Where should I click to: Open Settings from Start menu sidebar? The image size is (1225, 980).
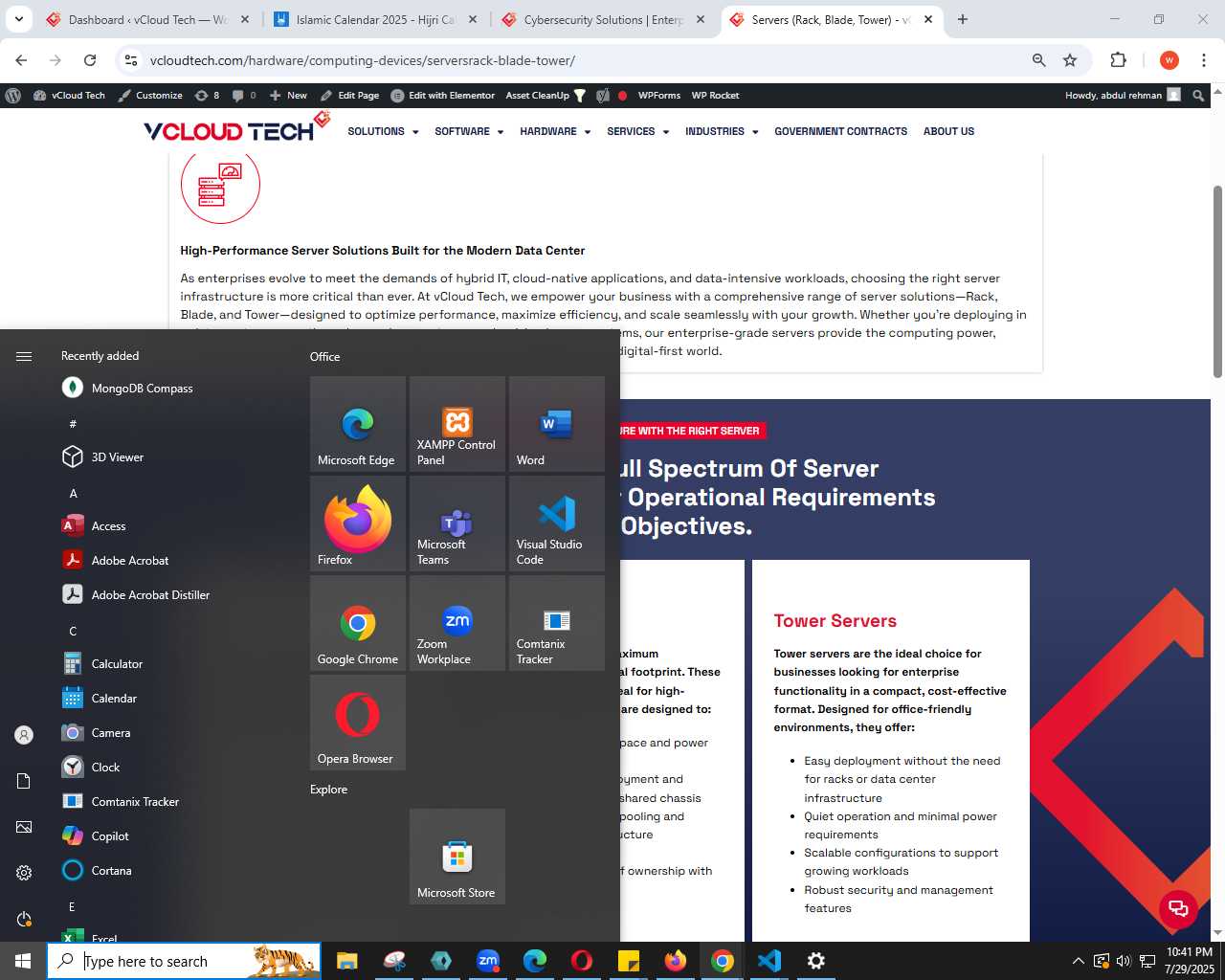click(x=24, y=873)
